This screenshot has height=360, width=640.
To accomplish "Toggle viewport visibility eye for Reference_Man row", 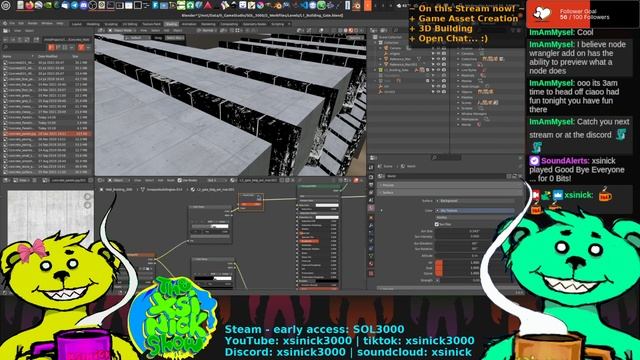I will point(438,59).
